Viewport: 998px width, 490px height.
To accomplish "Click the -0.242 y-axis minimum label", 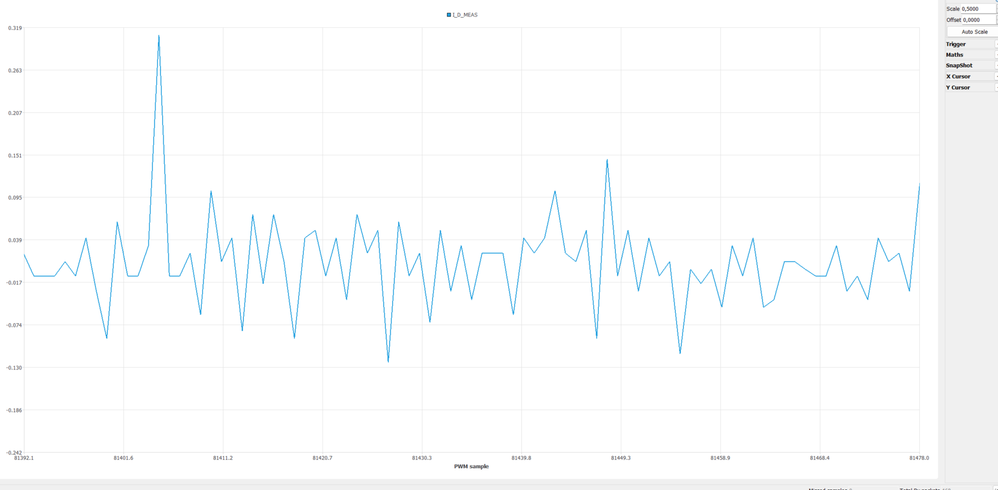I will (x=13, y=452).
